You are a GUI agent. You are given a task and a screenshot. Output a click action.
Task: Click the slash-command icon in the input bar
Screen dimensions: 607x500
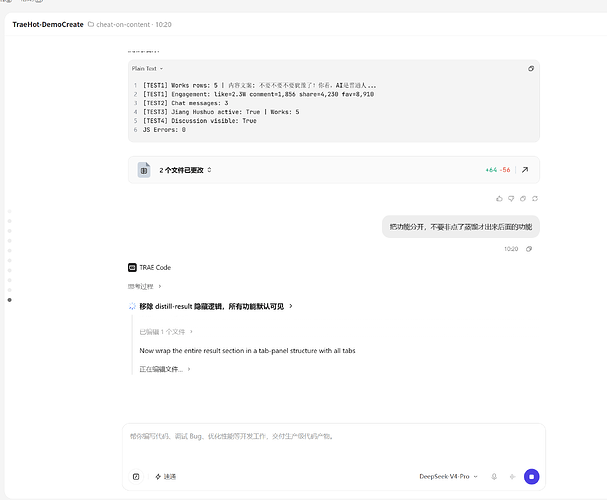pos(136,476)
